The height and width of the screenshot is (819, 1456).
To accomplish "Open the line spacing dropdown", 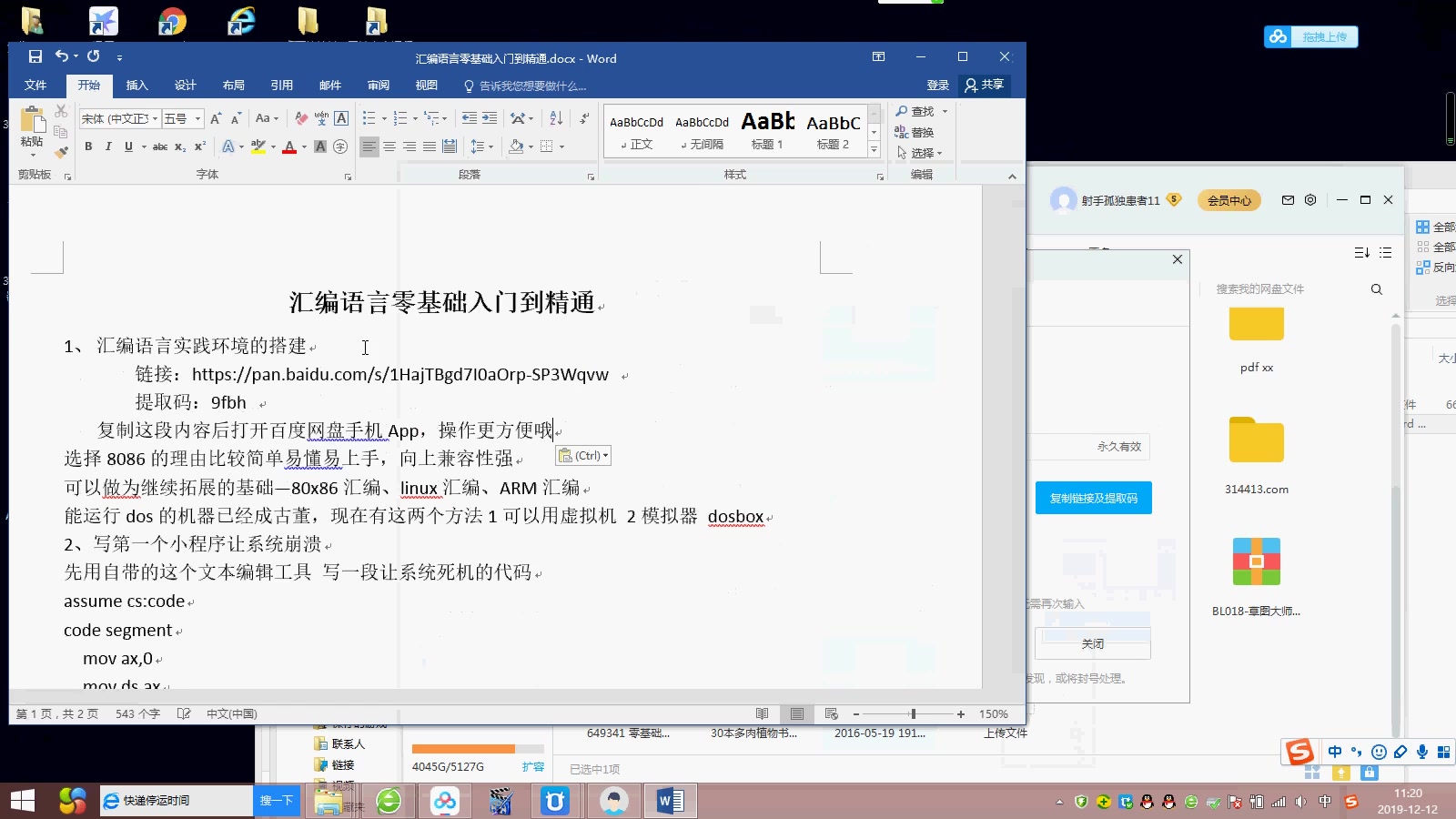I will (x=481, y=147).
